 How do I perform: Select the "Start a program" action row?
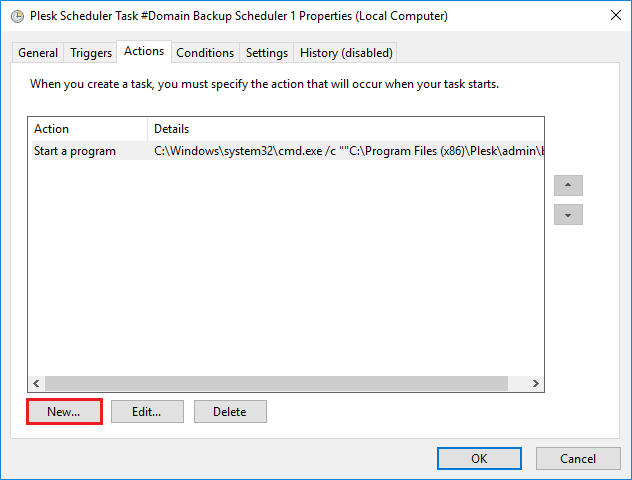point(75,151)
